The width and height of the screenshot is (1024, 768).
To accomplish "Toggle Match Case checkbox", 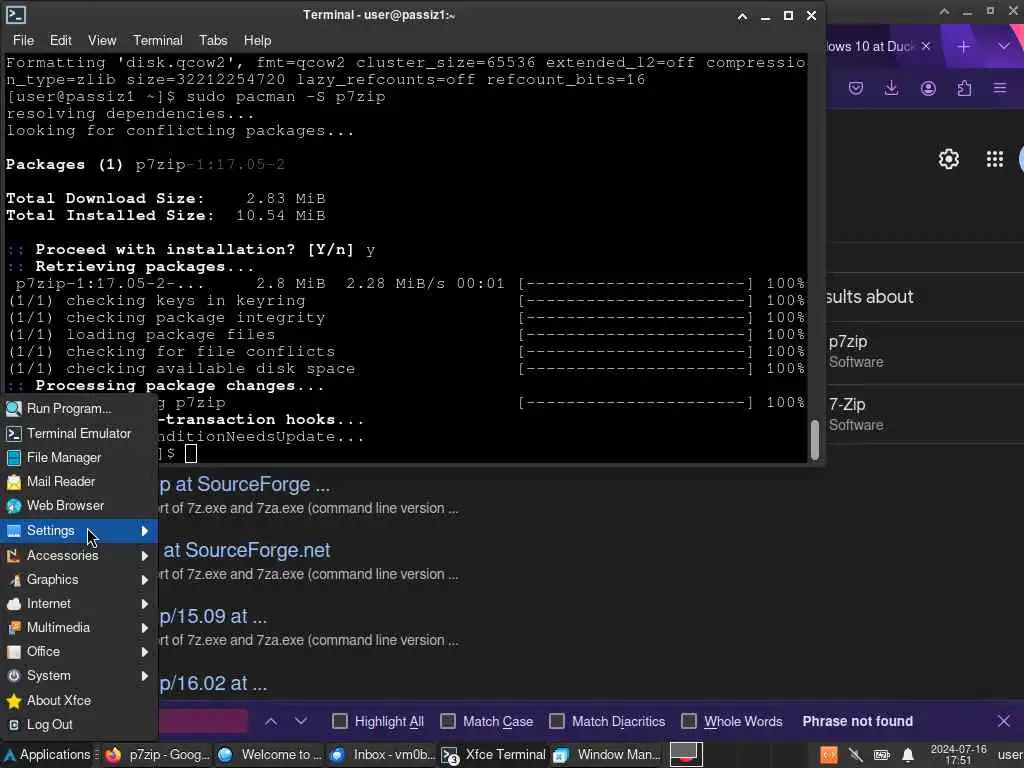I will [x=448, y=722].
